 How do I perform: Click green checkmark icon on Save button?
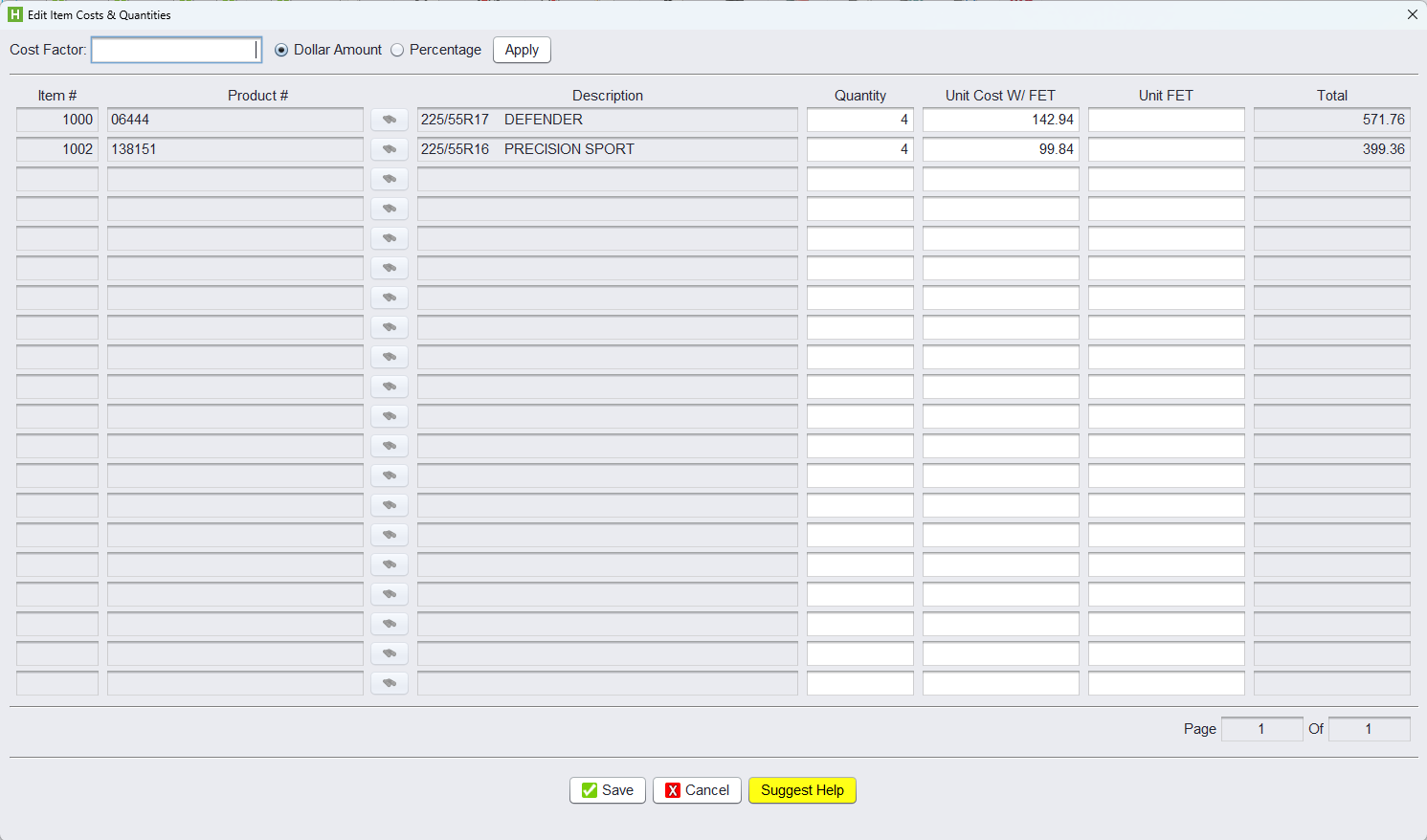tap(590, 790)
